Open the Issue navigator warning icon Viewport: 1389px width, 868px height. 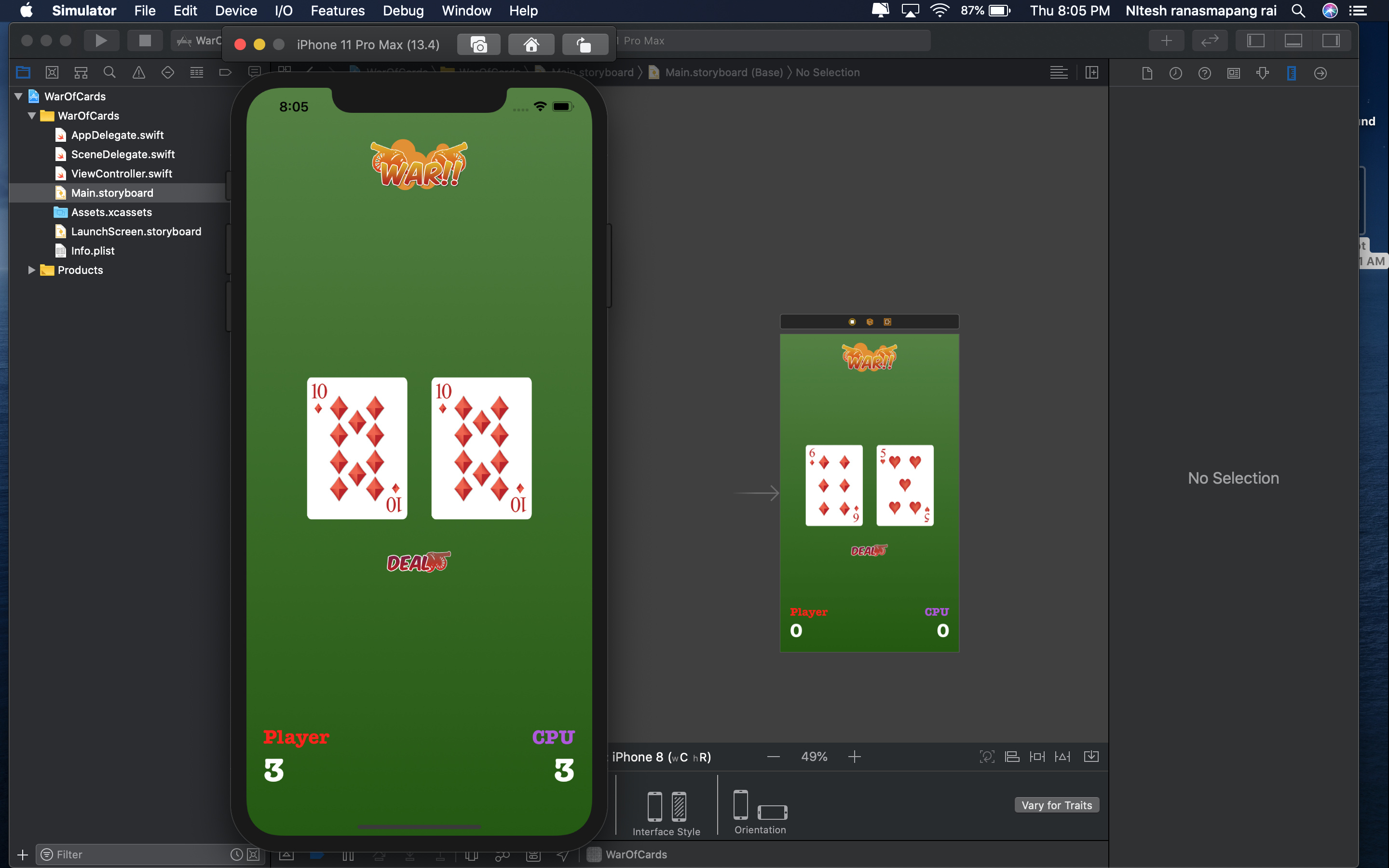pyautogui.click(x=138, y=72)
